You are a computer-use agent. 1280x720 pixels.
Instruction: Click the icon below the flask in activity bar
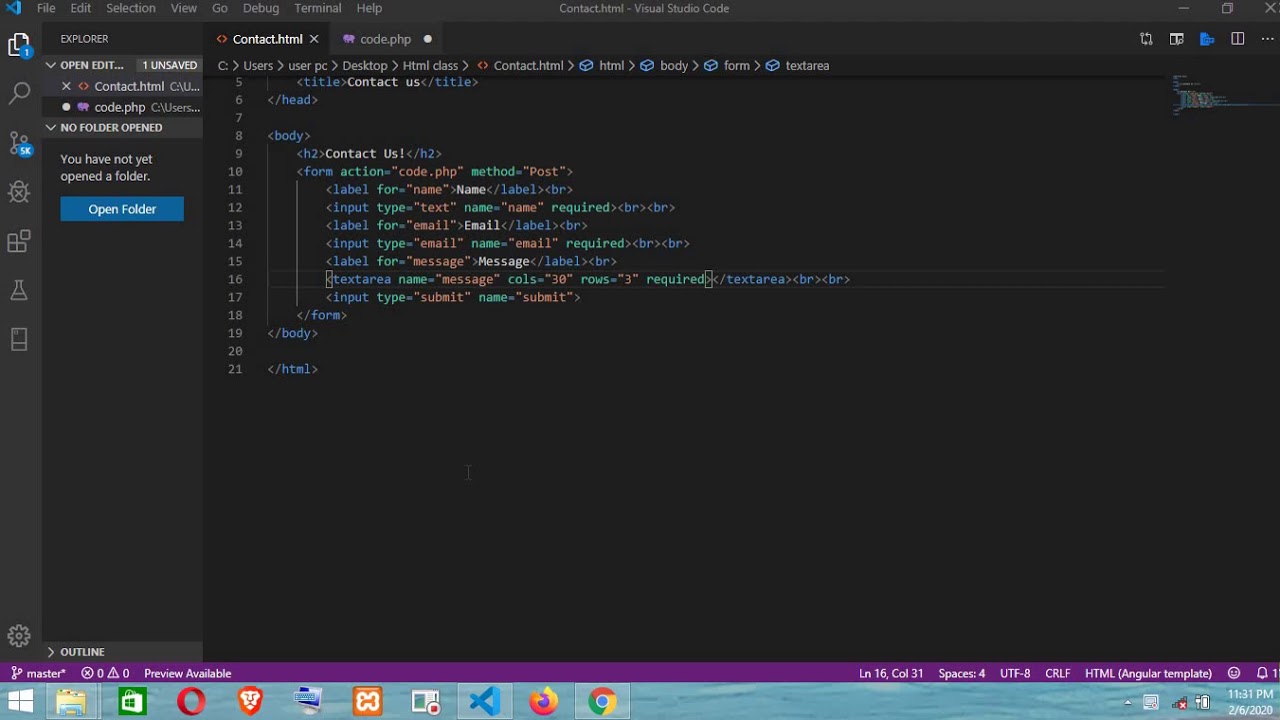point(19,339)
